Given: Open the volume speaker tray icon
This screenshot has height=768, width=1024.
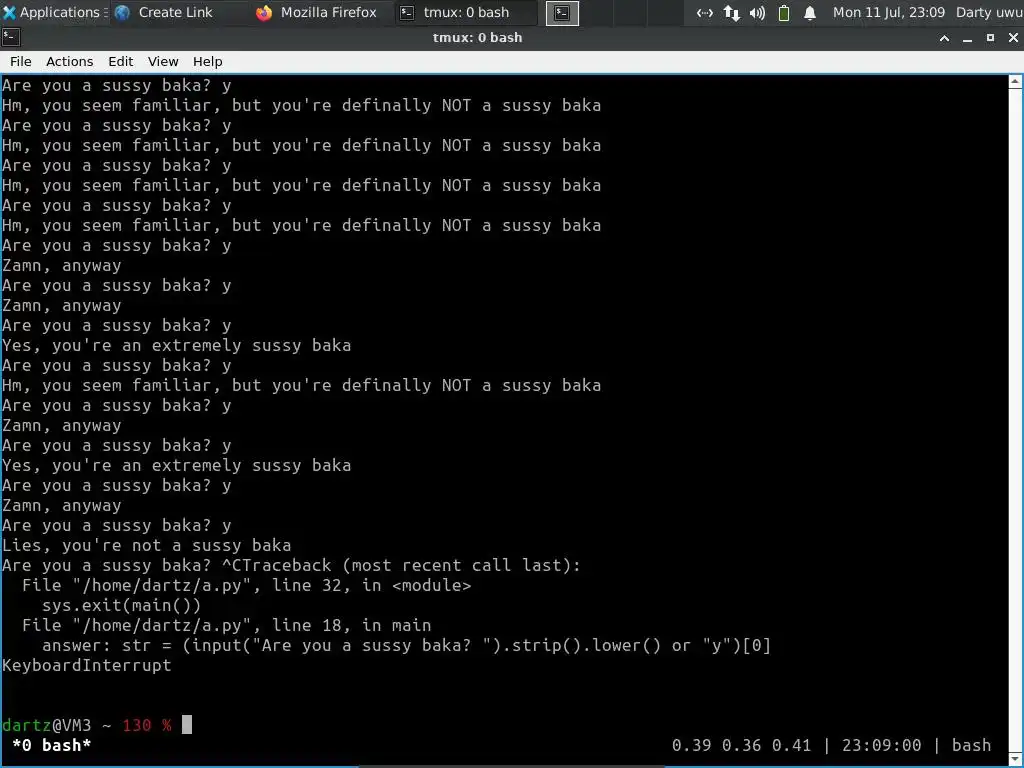Looking at the screenshot, I should 758,12.
